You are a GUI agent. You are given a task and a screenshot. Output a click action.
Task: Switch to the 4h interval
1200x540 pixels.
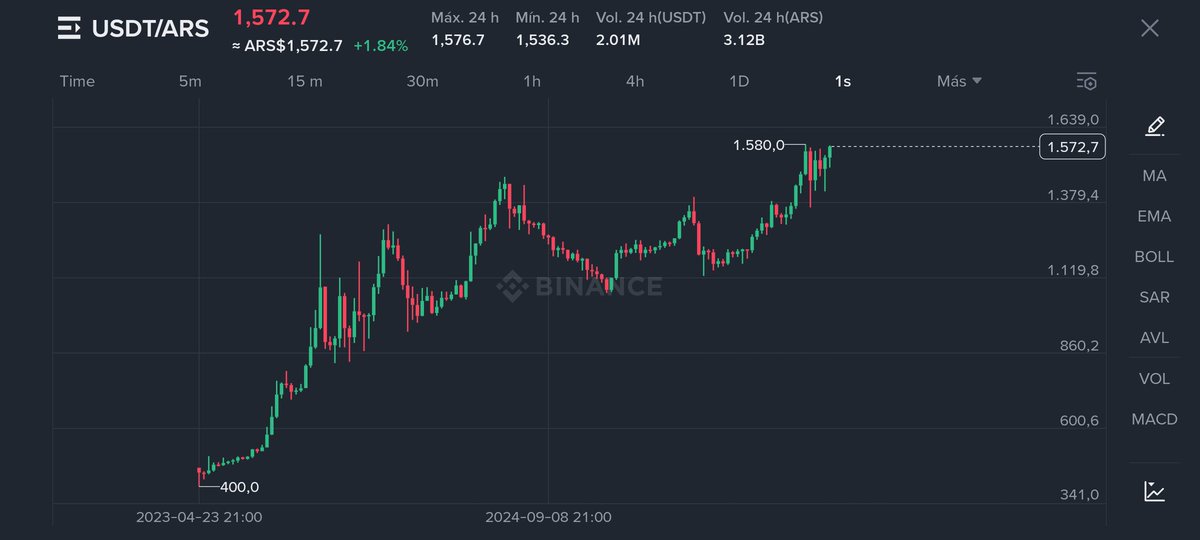pos(635,81)
